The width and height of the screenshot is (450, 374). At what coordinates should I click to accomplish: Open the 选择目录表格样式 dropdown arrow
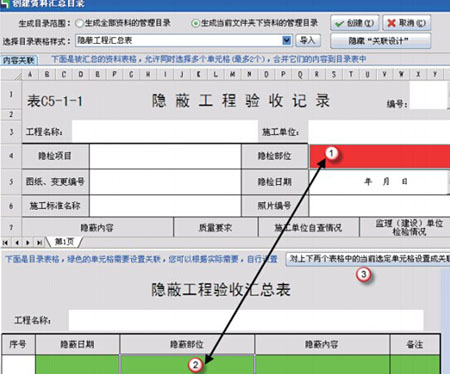coord(287,41)
